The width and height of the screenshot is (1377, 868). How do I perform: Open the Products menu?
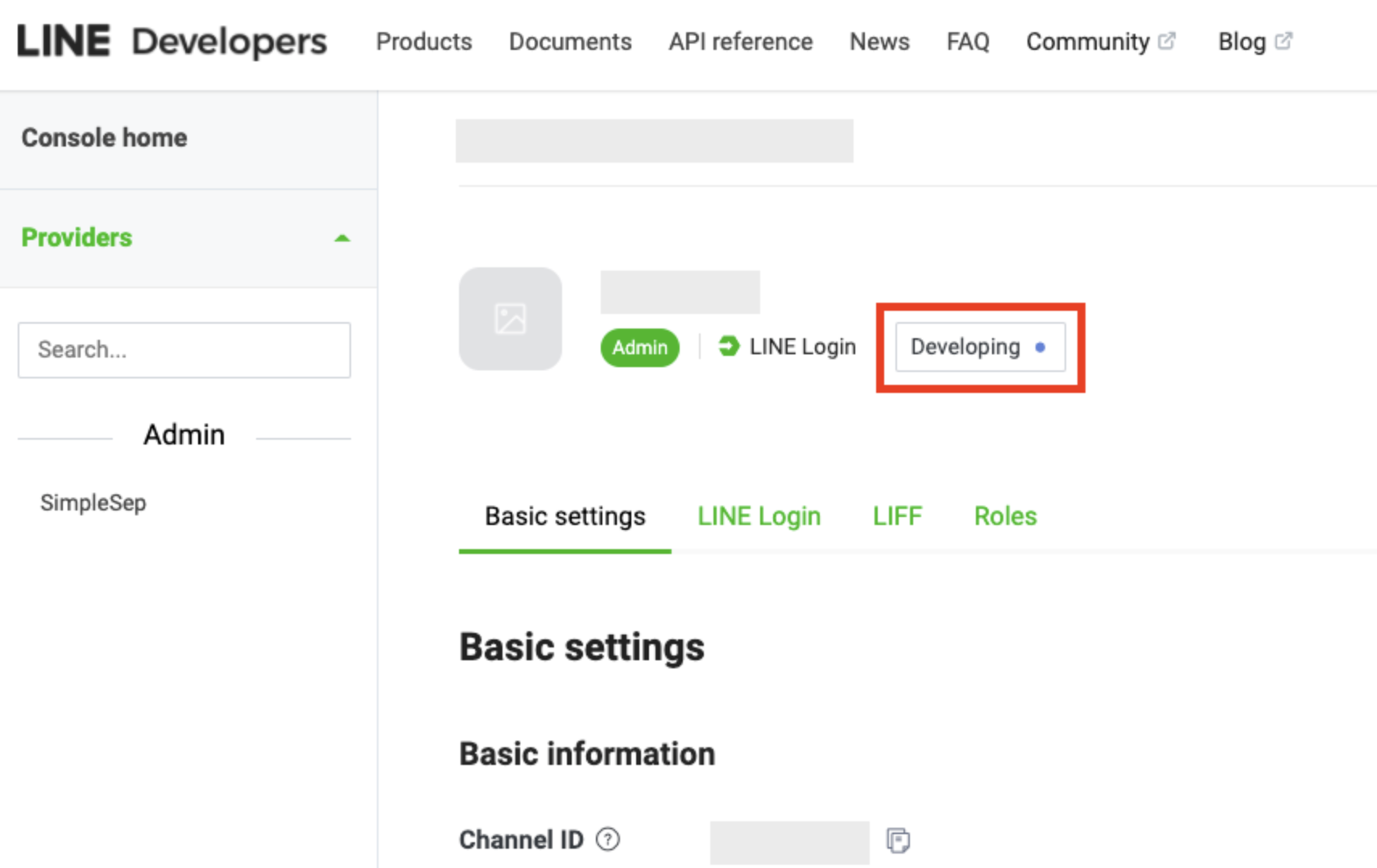(424, 42)
